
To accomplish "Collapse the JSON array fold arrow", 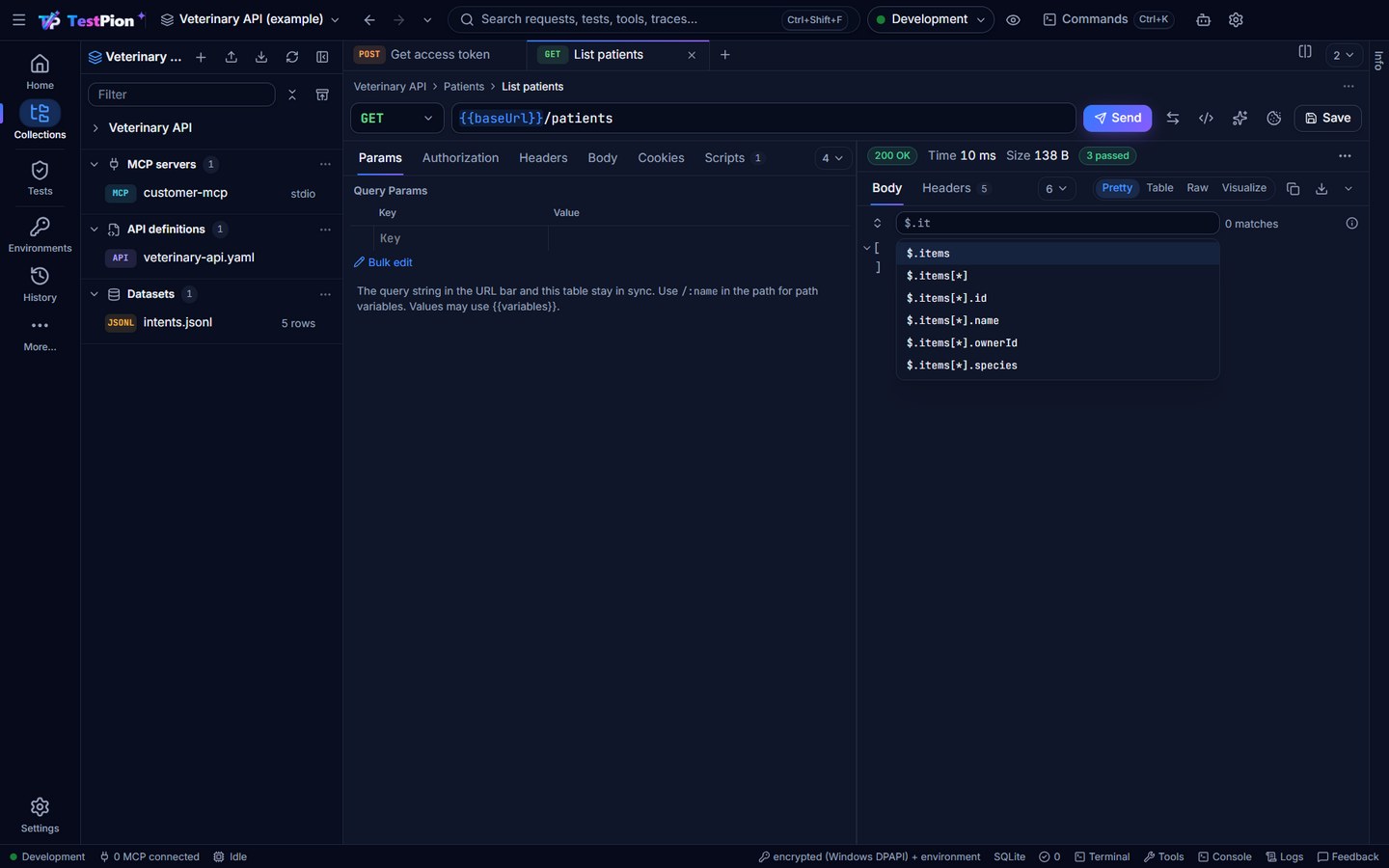I will 866,249.
